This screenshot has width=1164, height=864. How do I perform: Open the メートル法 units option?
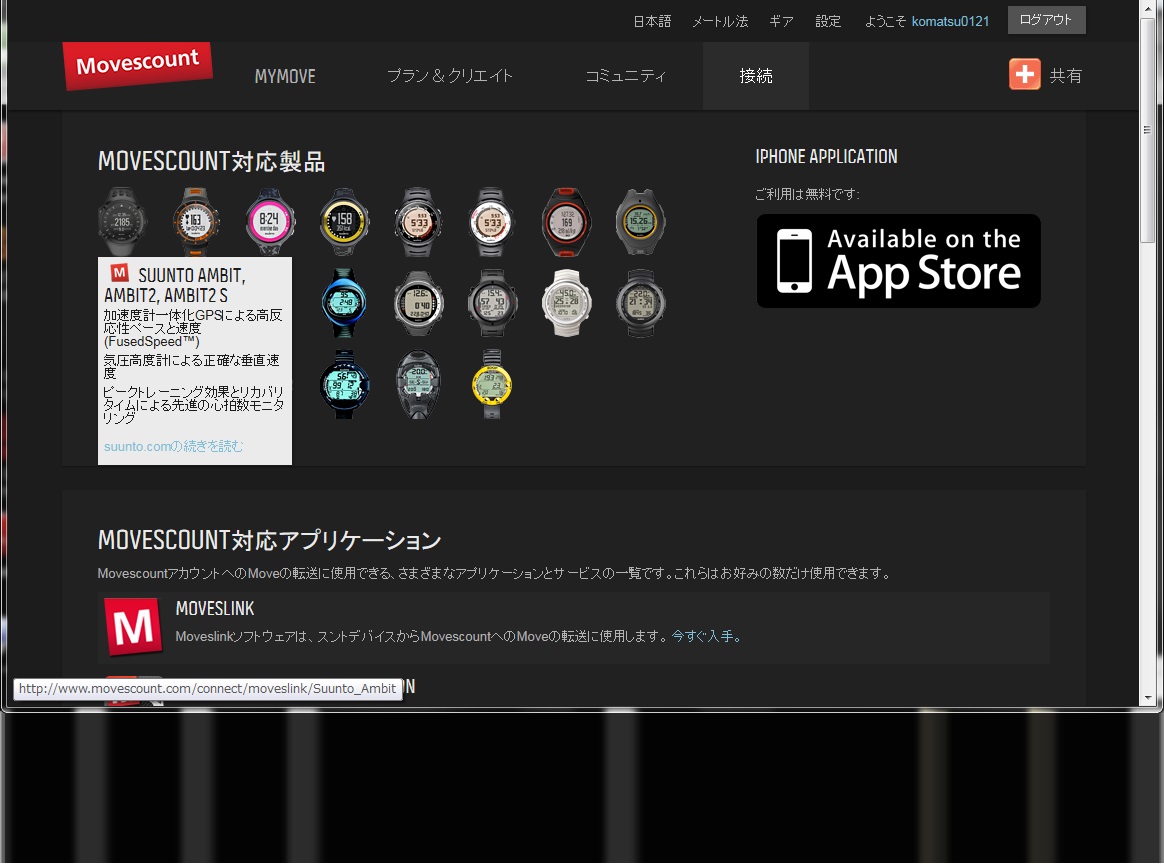click(720, 22)
